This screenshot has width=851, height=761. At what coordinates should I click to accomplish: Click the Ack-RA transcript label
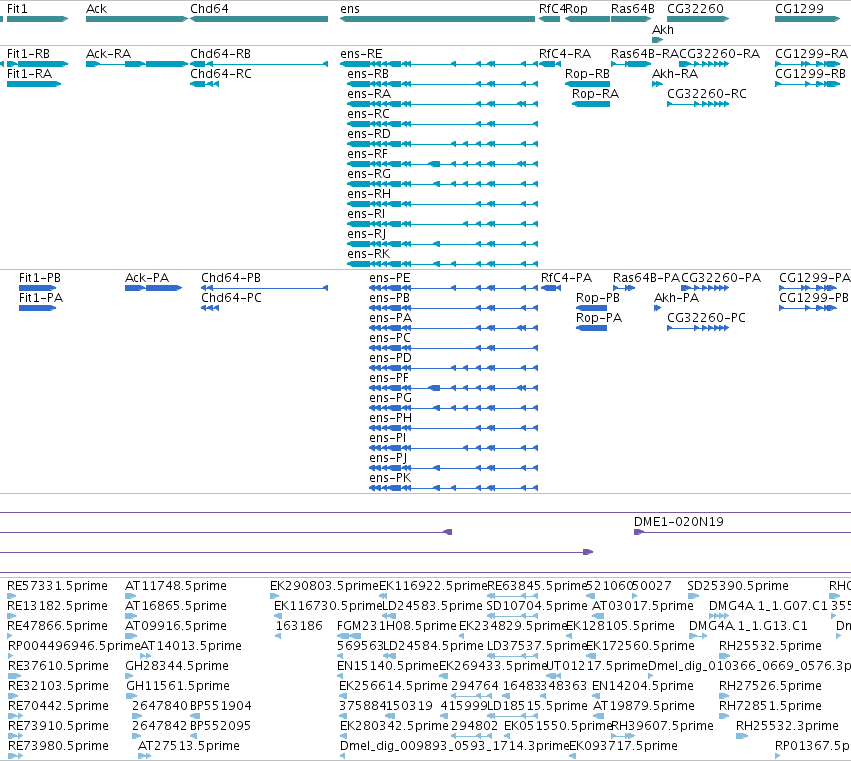tap(109, 54)
